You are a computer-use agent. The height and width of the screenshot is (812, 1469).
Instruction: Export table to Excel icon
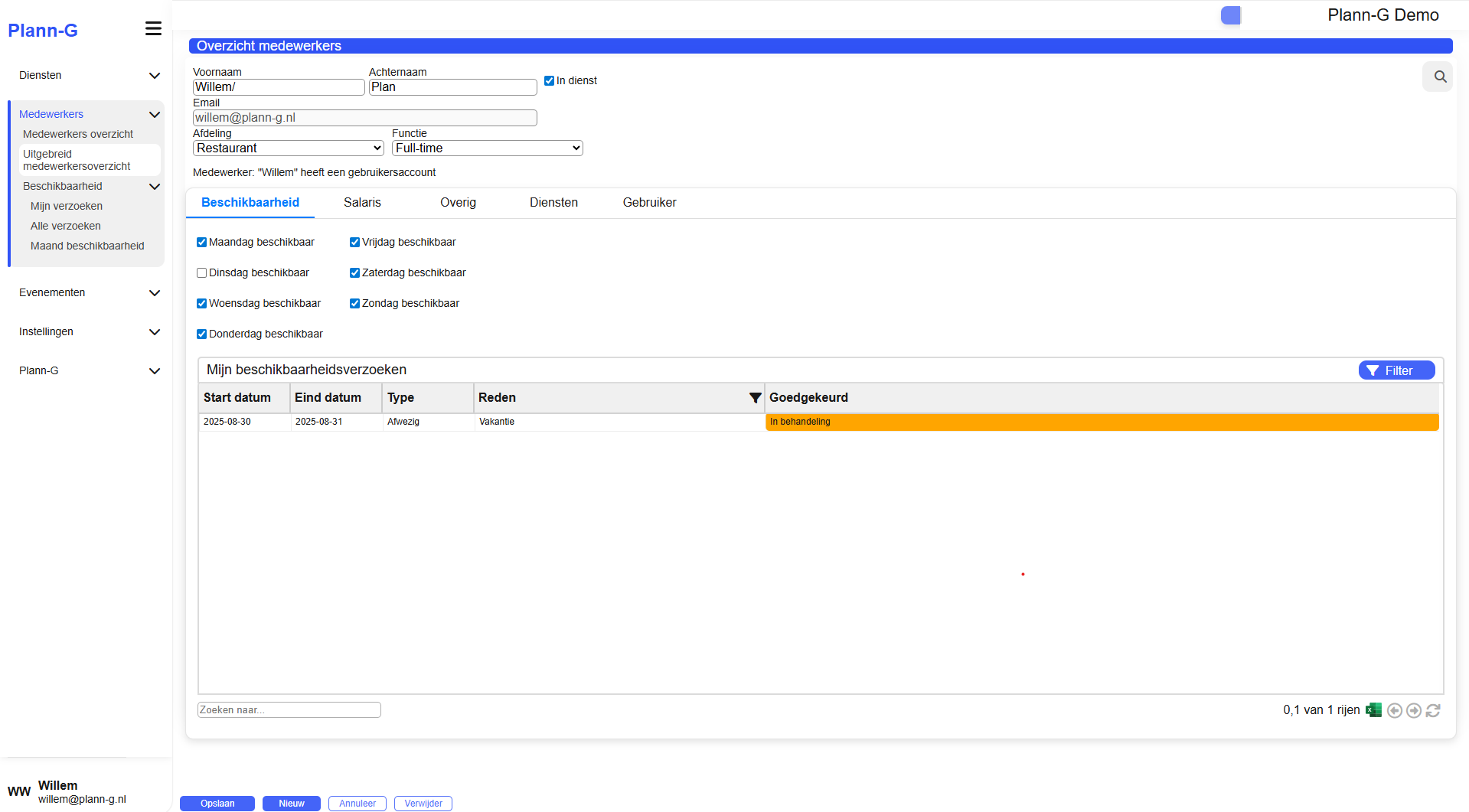(x=1374, y=710)
